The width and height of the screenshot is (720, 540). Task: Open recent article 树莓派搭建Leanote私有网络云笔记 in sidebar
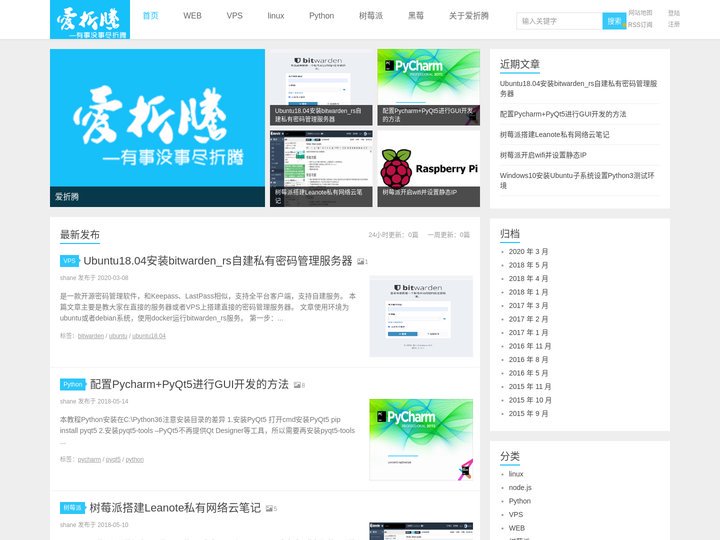click(x=554, y=135)
